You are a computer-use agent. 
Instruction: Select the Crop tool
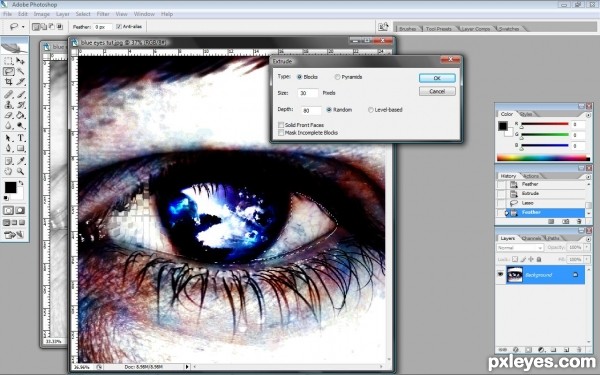[x=8, y=82]
